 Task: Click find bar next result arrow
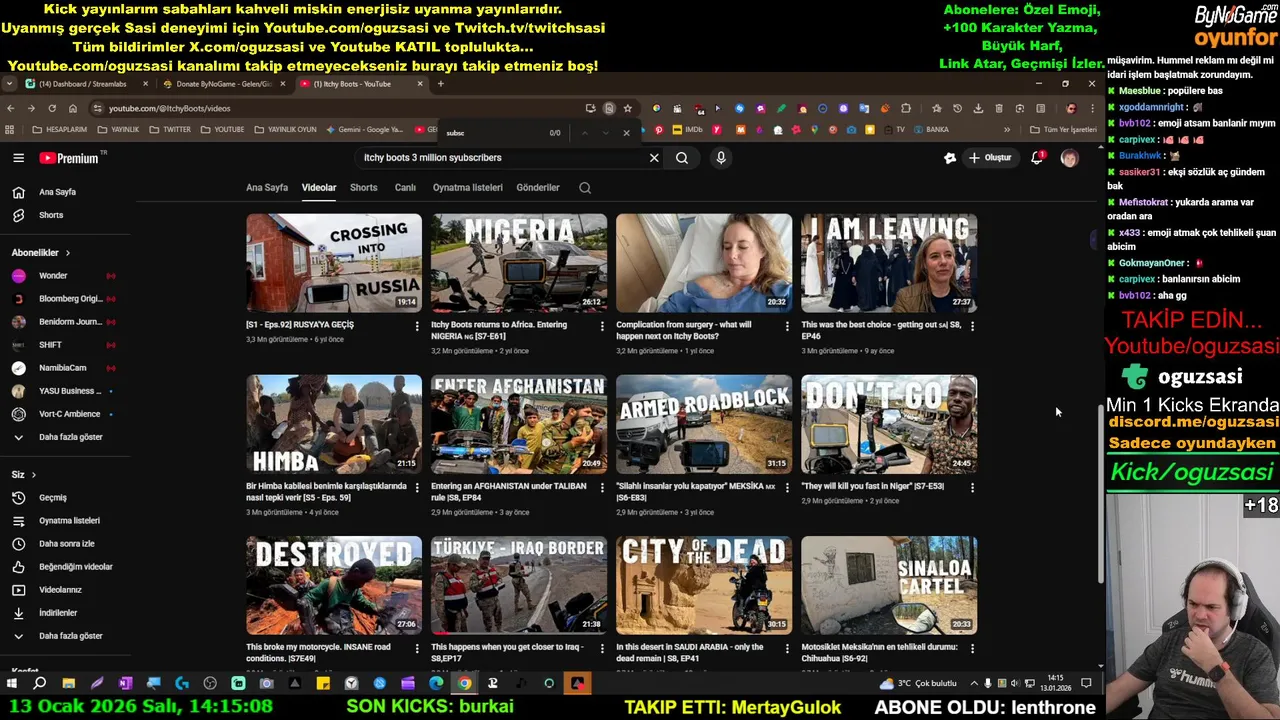pos(606,133)
